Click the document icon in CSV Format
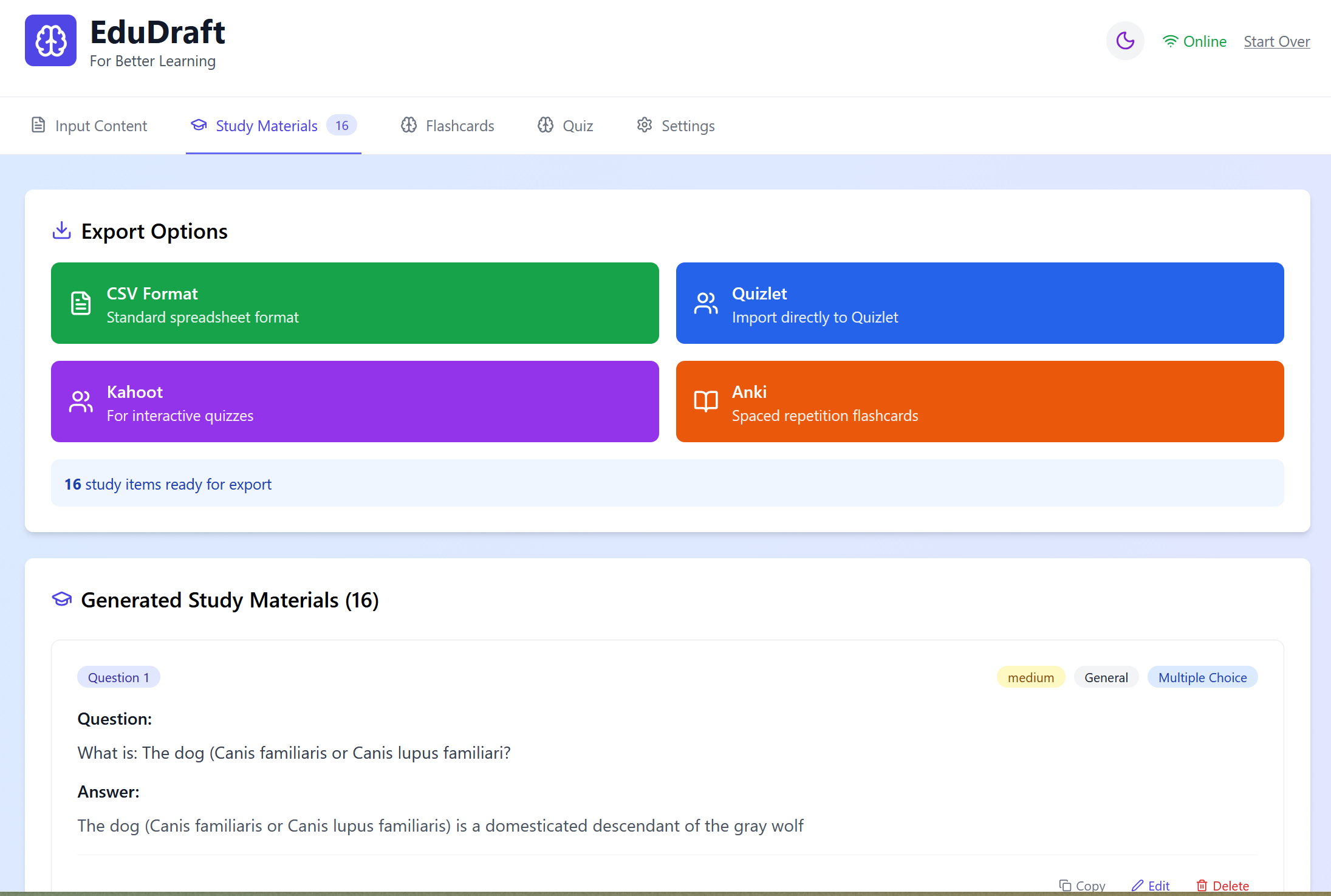1331x896 pixels. pyautogui.click(x=81, y=303)
